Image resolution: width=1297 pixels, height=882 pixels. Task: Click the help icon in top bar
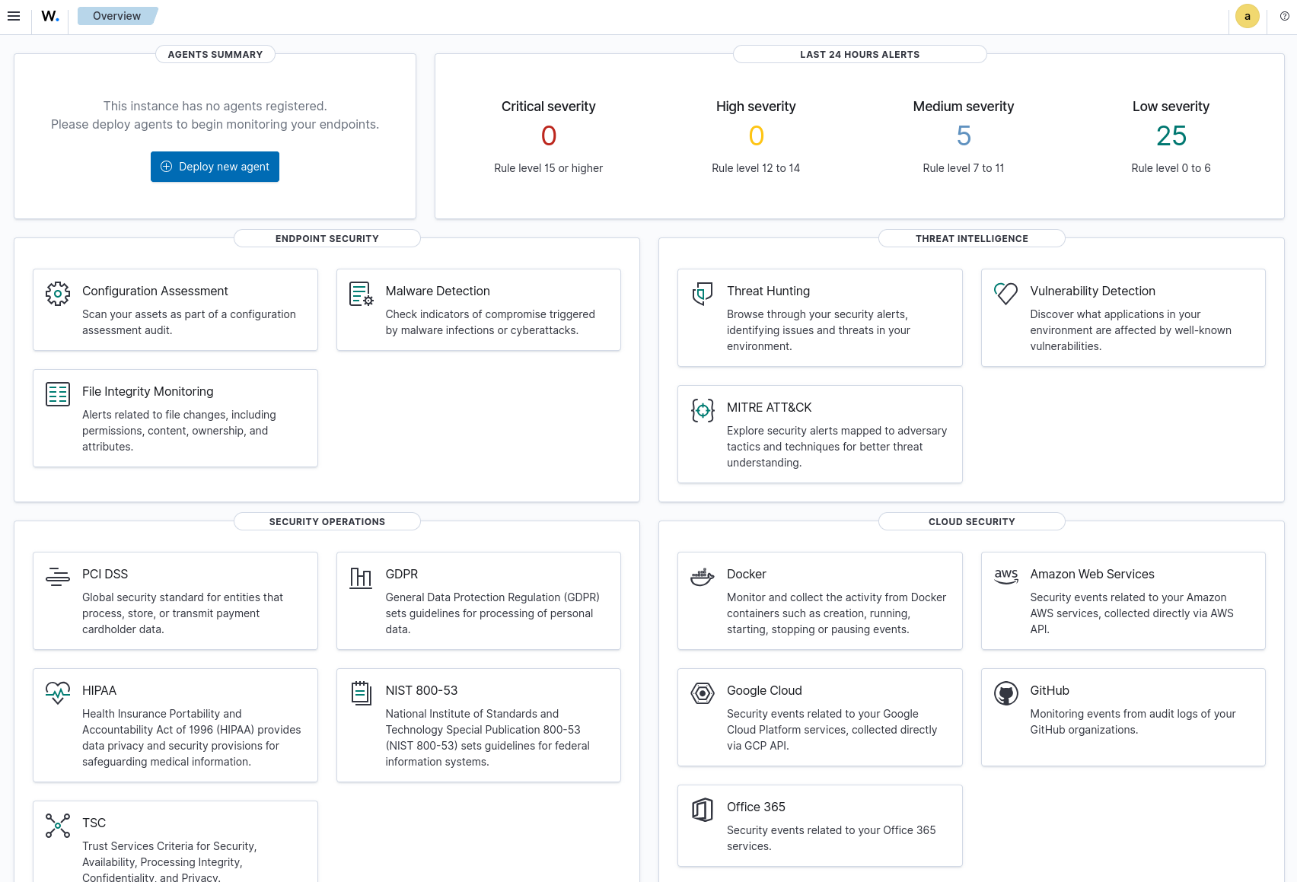1284,16
